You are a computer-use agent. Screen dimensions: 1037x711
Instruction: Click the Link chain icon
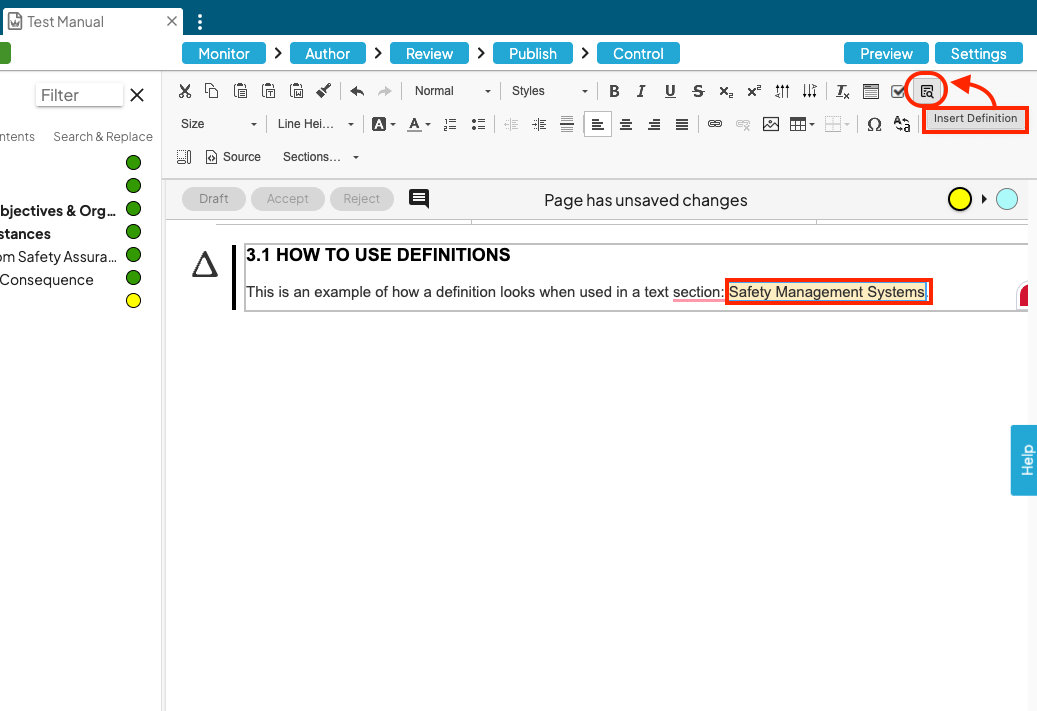click(x=715, y=124)
